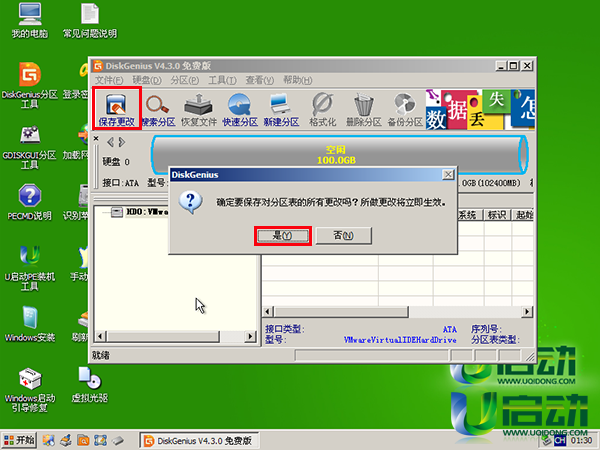600x450 pixels.
Task: Click the 标识 column header
Action: tap(497, 215)
